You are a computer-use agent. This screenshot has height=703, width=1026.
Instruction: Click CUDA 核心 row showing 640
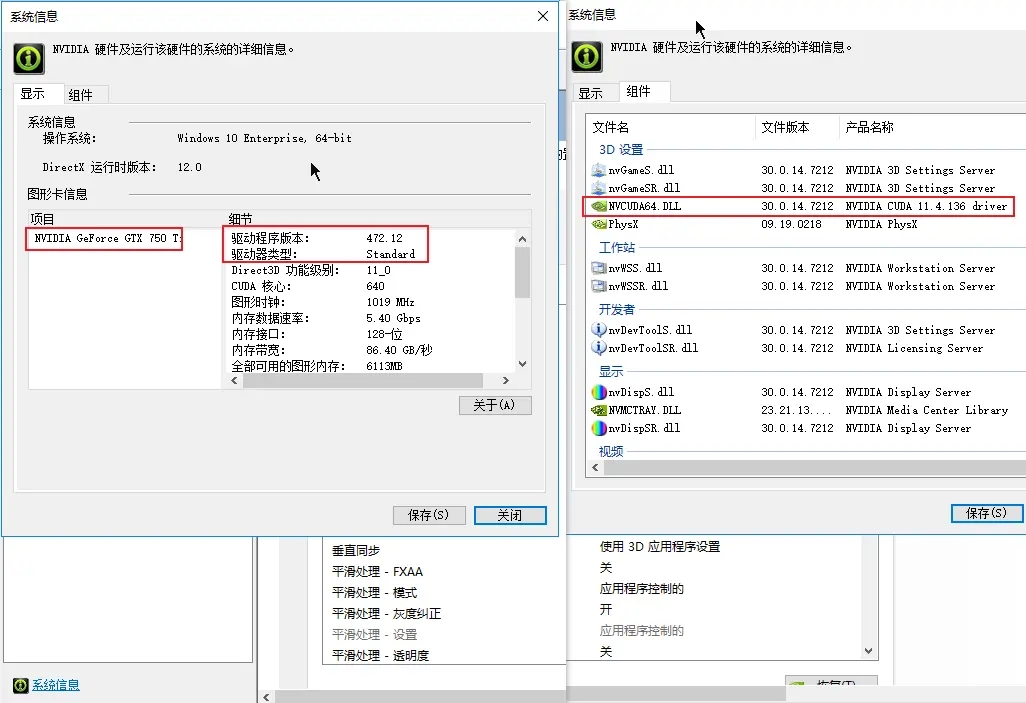(x=308, y=286)
